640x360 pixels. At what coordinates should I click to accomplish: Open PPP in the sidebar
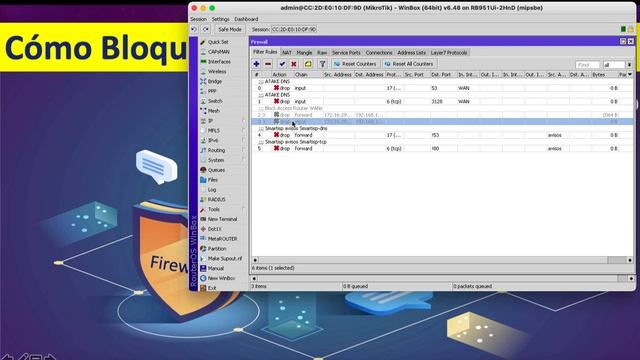coord(212,91)
